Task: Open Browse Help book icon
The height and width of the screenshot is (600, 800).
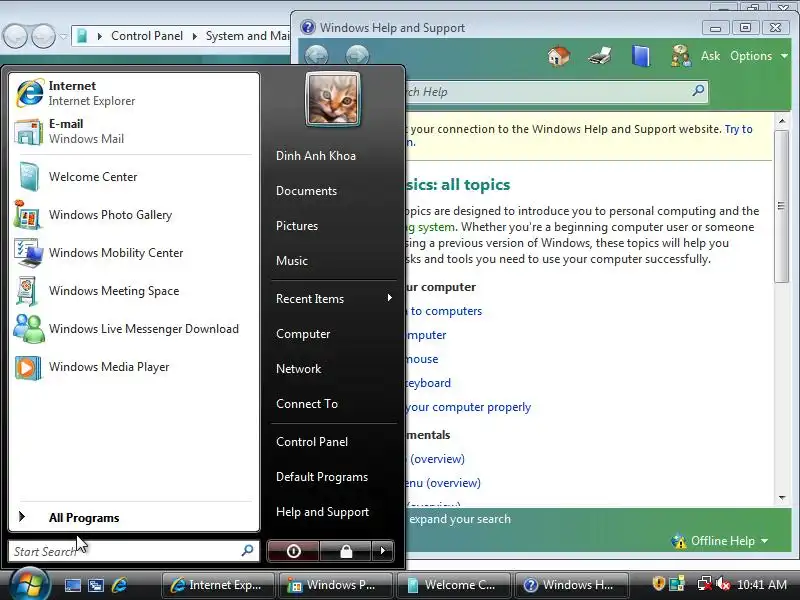Action: (x=641, y=56)
